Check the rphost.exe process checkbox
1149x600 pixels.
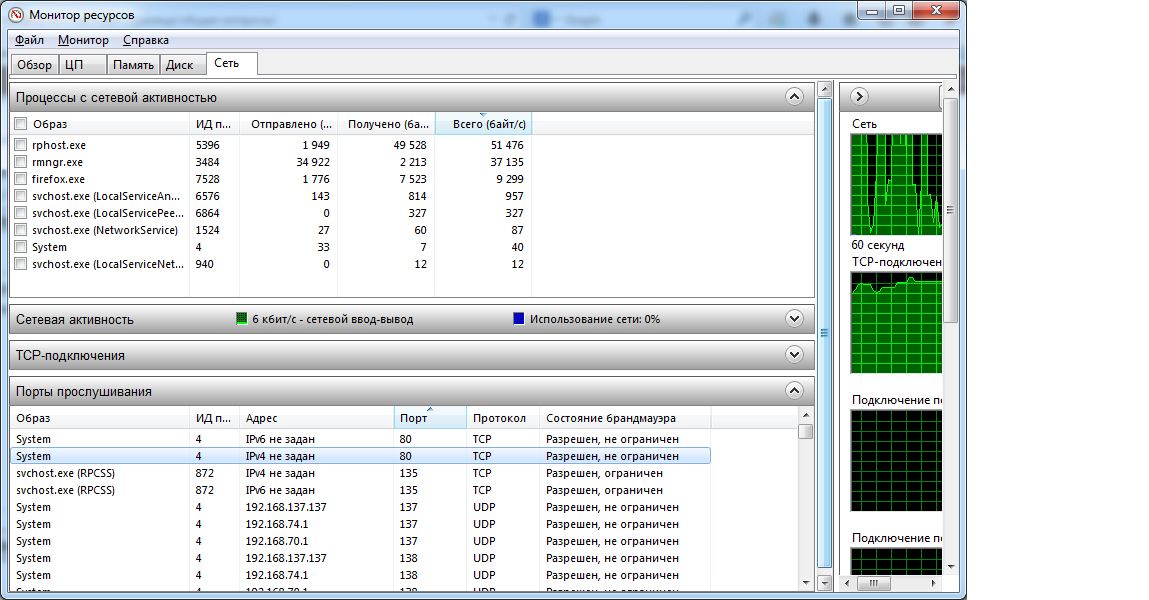click(21, 145)
